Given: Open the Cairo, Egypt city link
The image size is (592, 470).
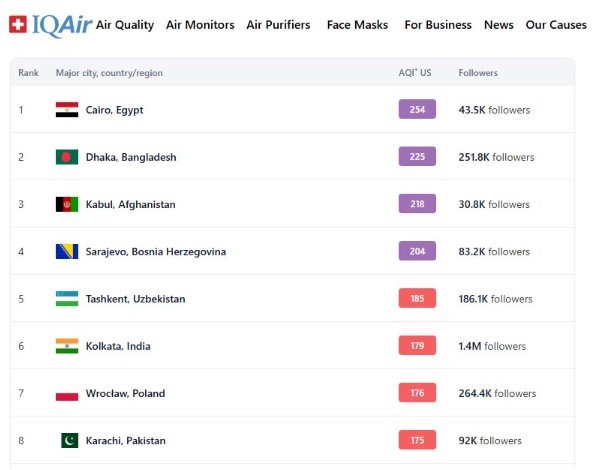Looking at the screenshot, I should [114, 110].
